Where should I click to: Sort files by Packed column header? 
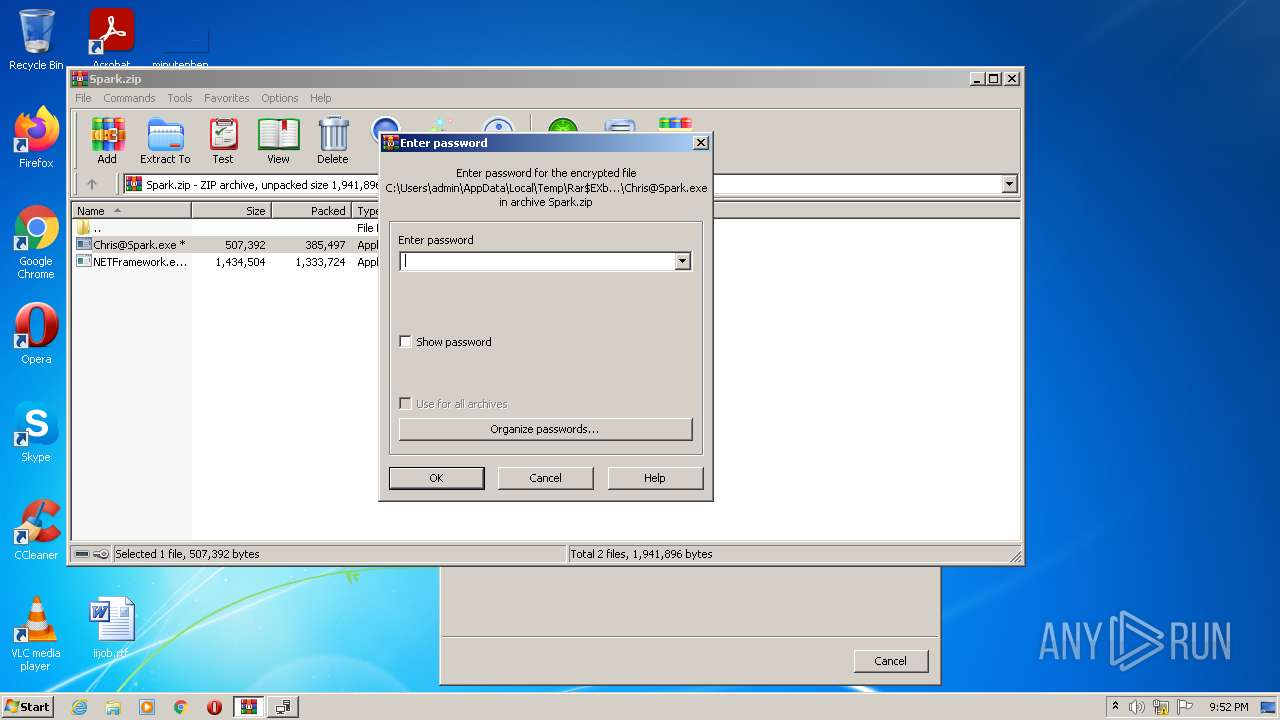(312, 211)
